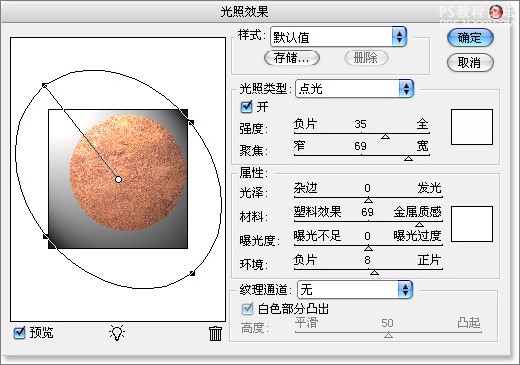Image resolution: width=520 pixels, height=365 pixels.
Task: Click the 取消 cancel button
Action: pos(470,62)
